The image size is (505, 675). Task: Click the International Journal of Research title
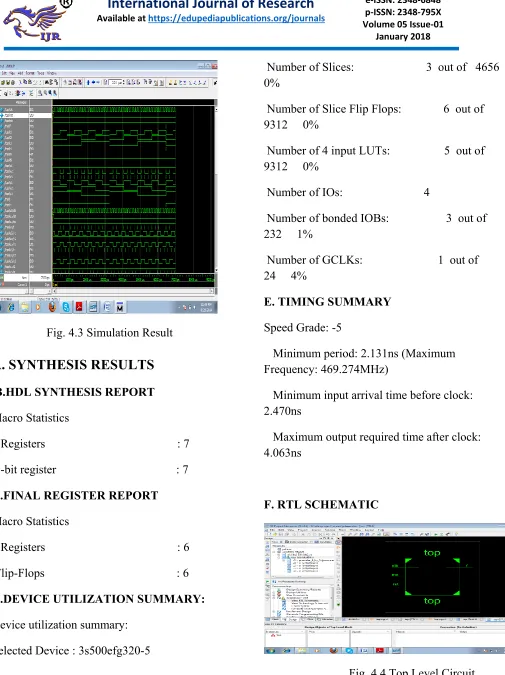pyautogui.click(x=211, y=5)
